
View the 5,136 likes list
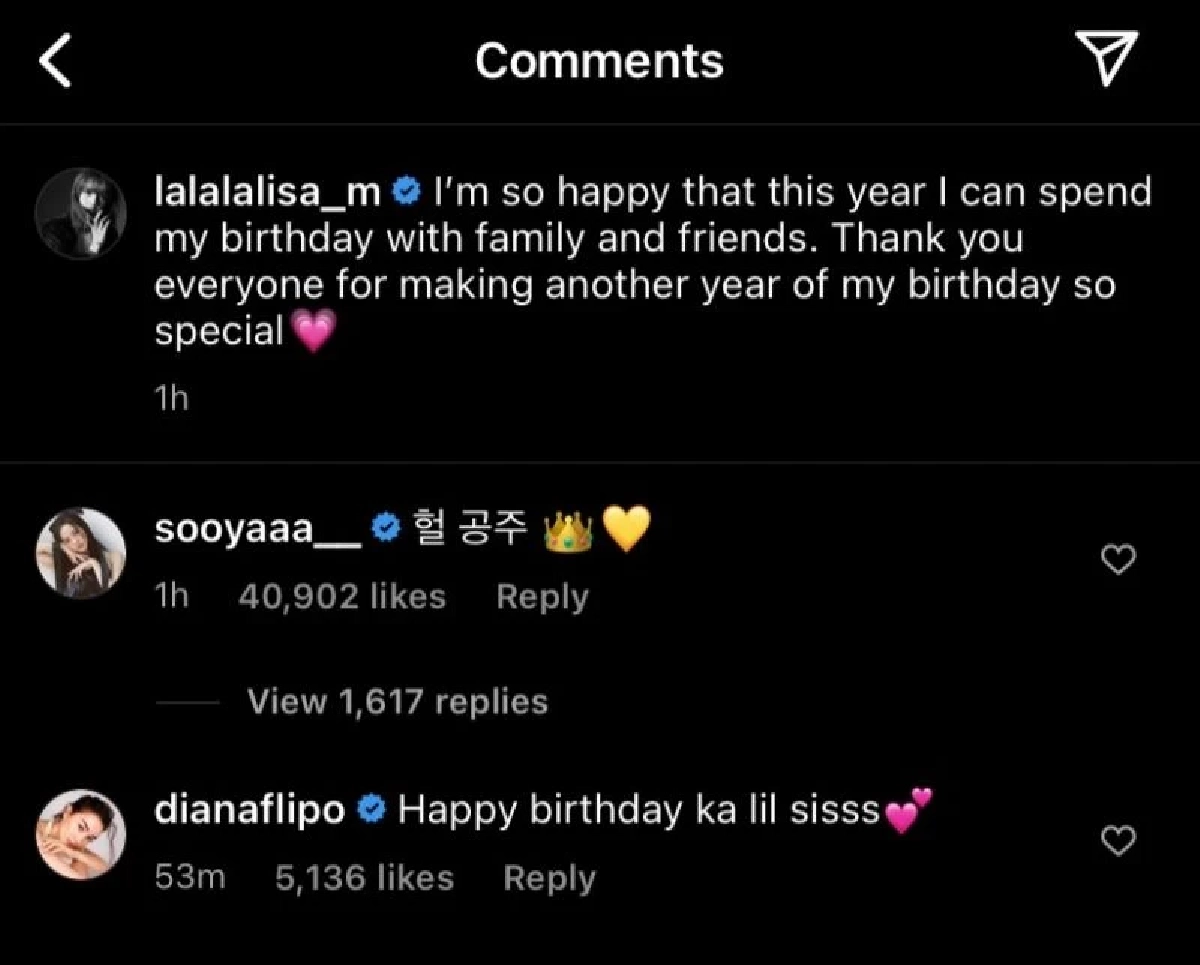(x=364, y=878)
